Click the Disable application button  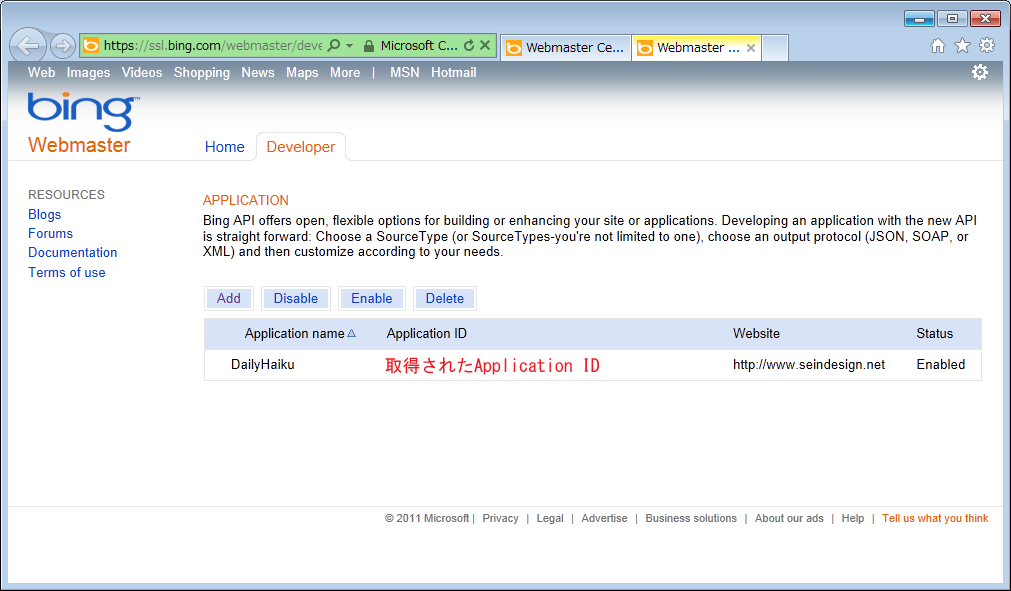point(295,298)
